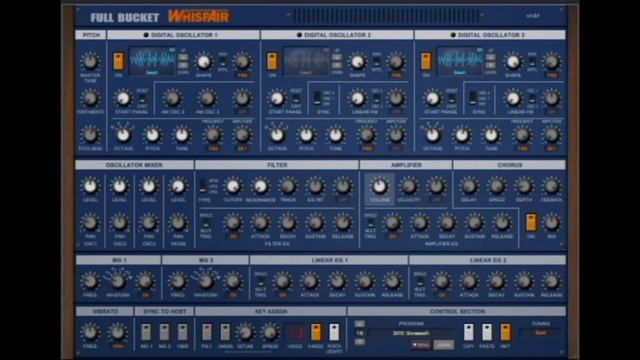Click Oscillator 1 Shape knob
Screen dimensions: 640x360
point(203,62)
